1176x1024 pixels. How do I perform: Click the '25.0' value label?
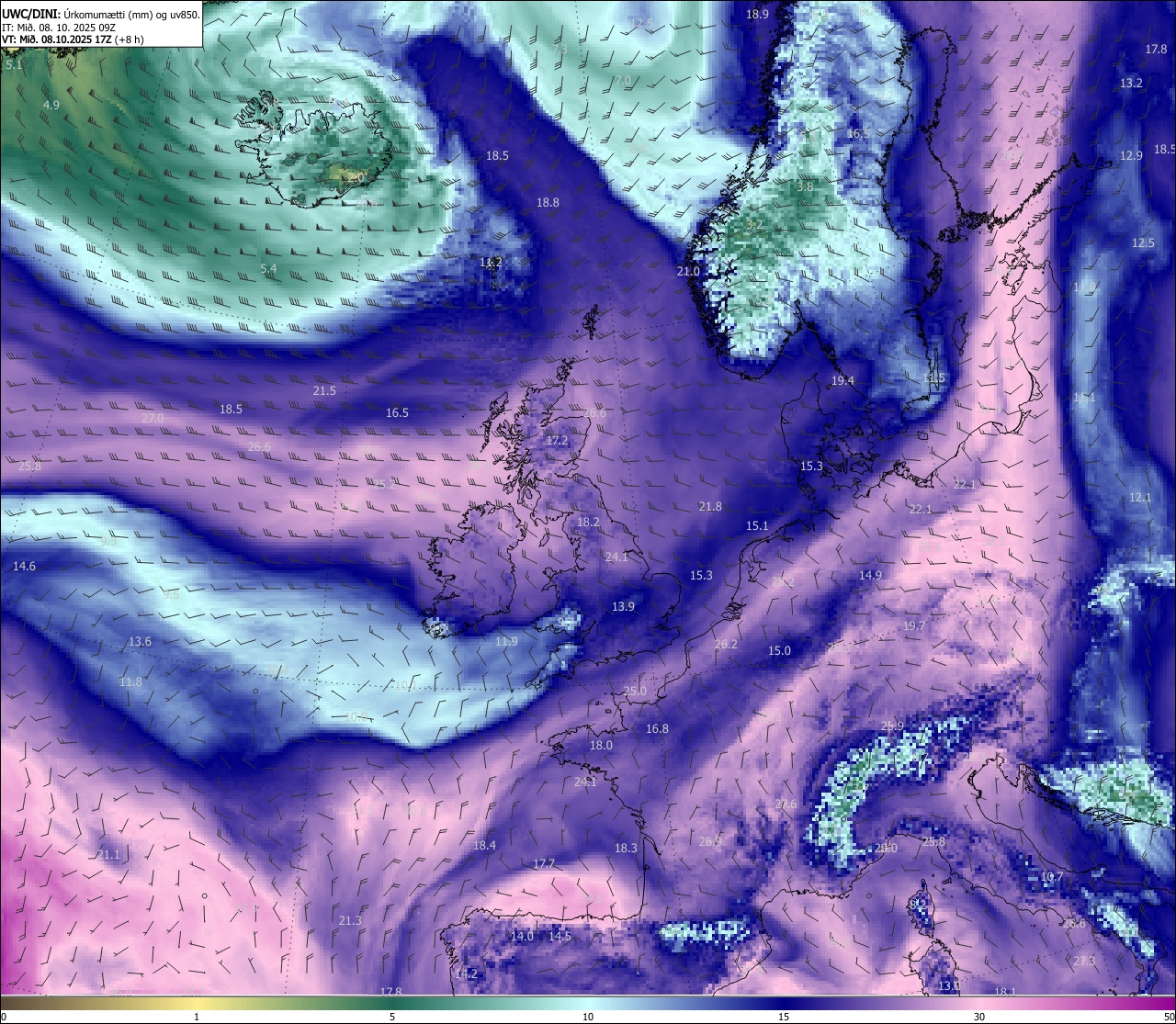pos(635,692)
